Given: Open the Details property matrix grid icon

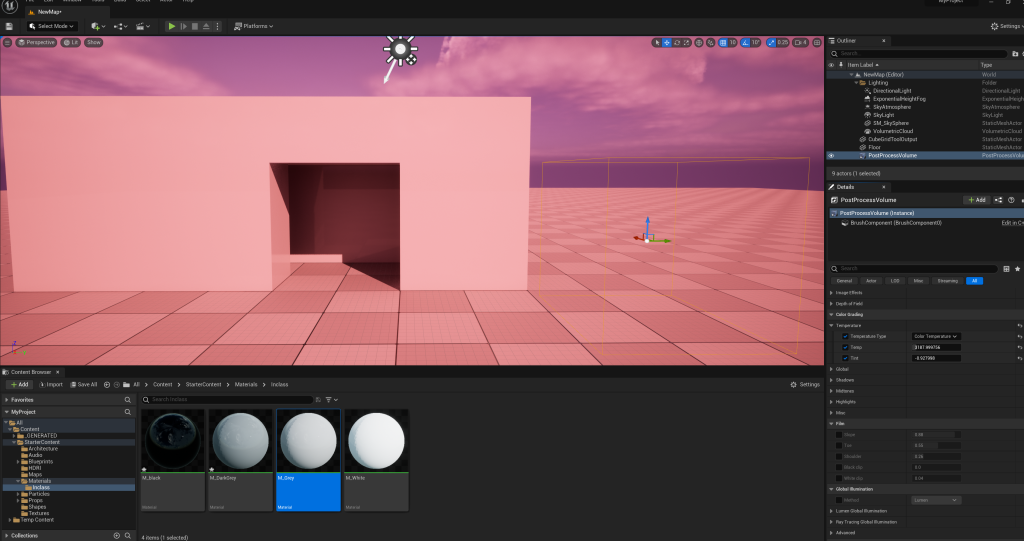Looking at the screenshot, I should (1006, 269).
